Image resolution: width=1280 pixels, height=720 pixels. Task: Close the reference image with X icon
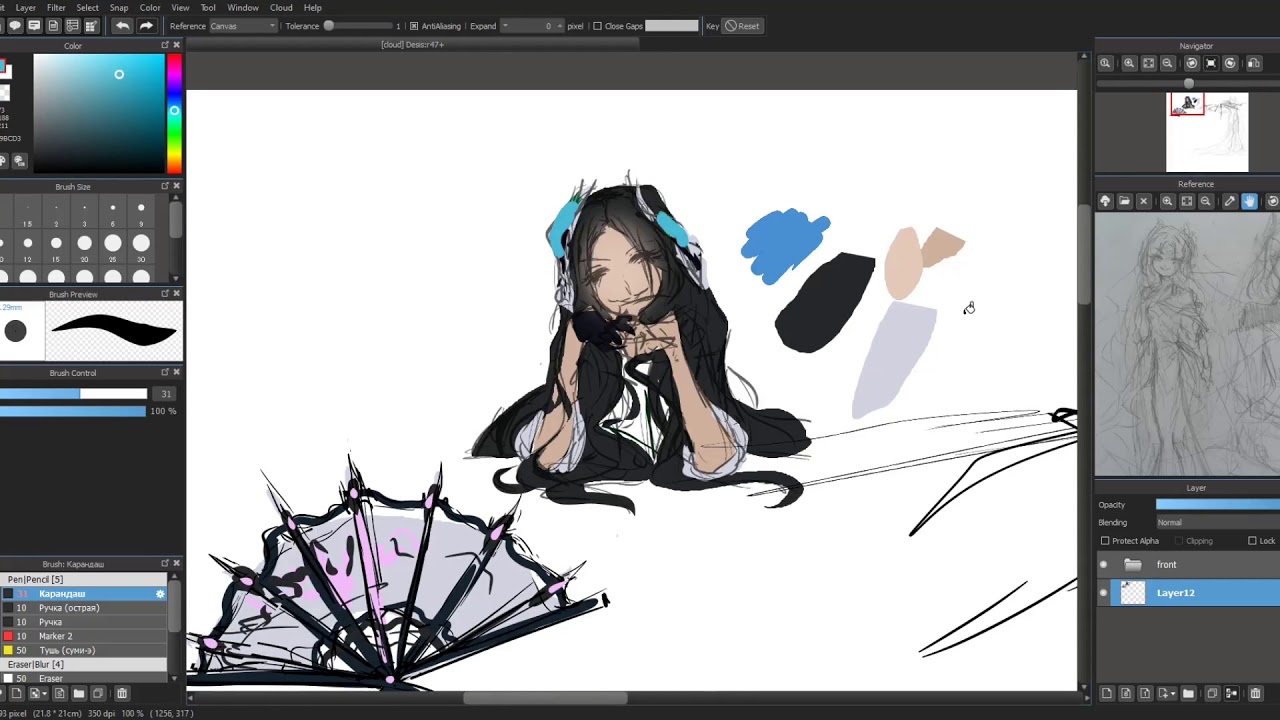1144,201
